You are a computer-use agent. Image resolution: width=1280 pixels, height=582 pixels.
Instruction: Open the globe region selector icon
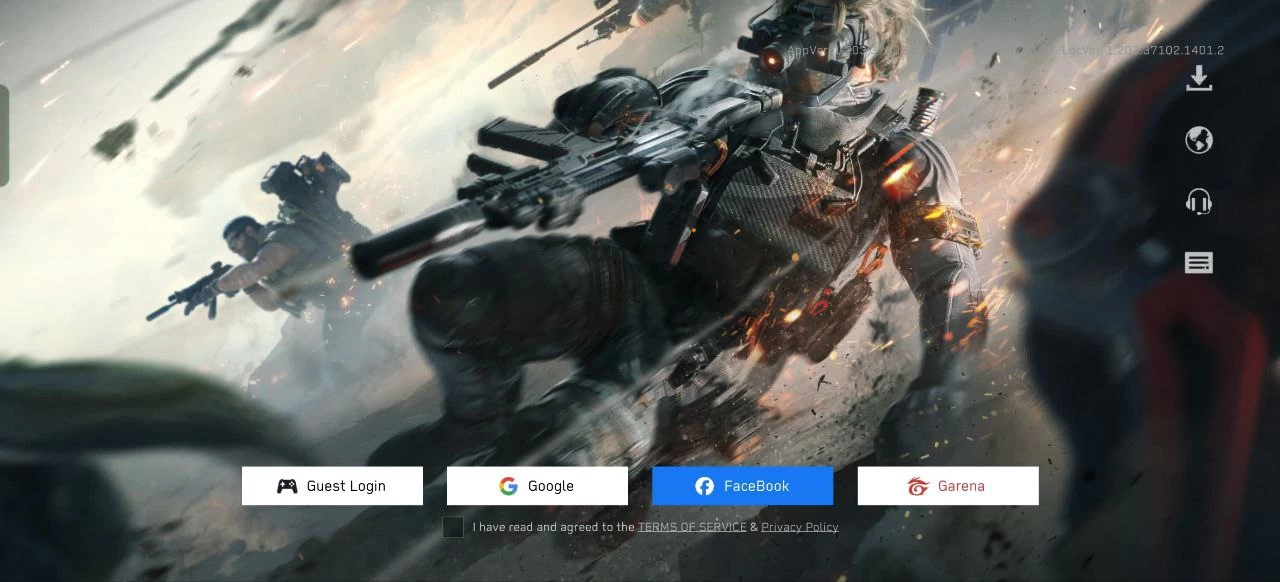[1199, 140]
